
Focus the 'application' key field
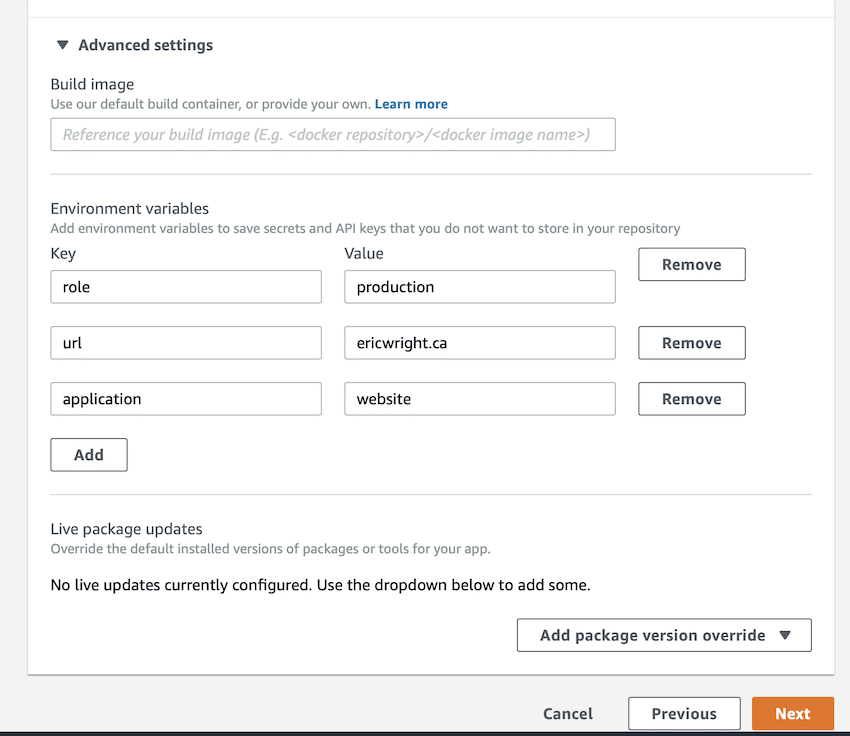[x=186, y=399]
